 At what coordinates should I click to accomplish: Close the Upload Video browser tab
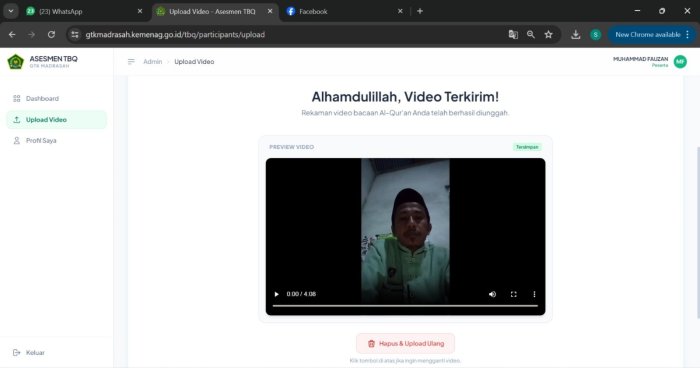(x=270, y=11)
